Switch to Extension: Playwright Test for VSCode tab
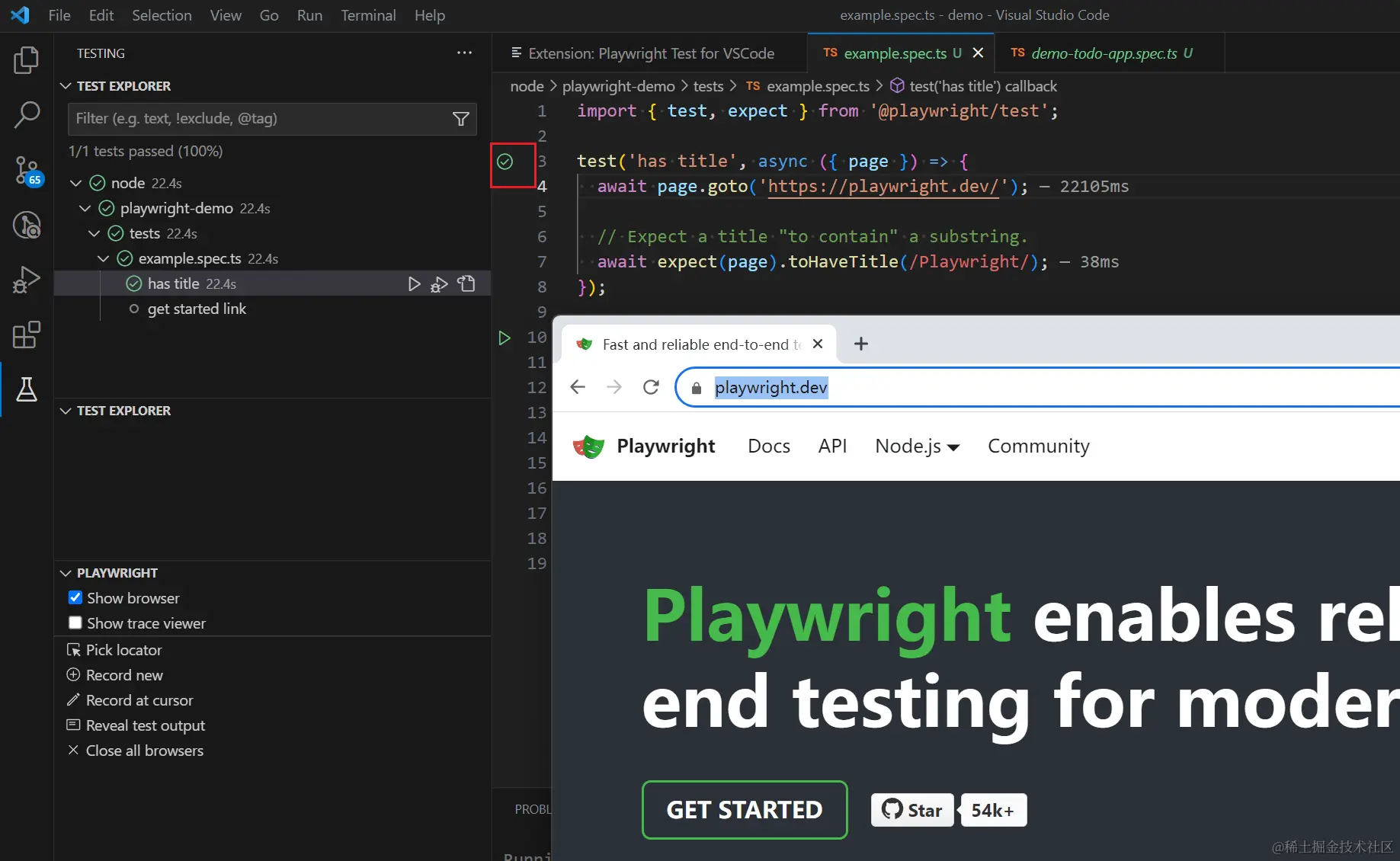 point(650,53)
